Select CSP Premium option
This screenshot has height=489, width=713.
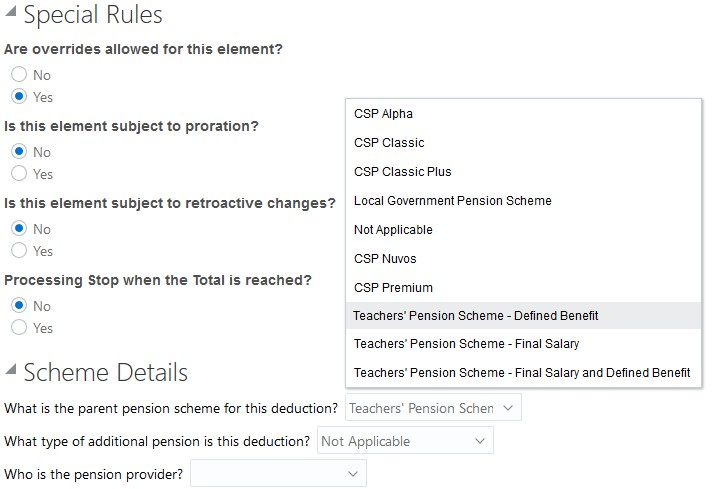coord(393,288)
